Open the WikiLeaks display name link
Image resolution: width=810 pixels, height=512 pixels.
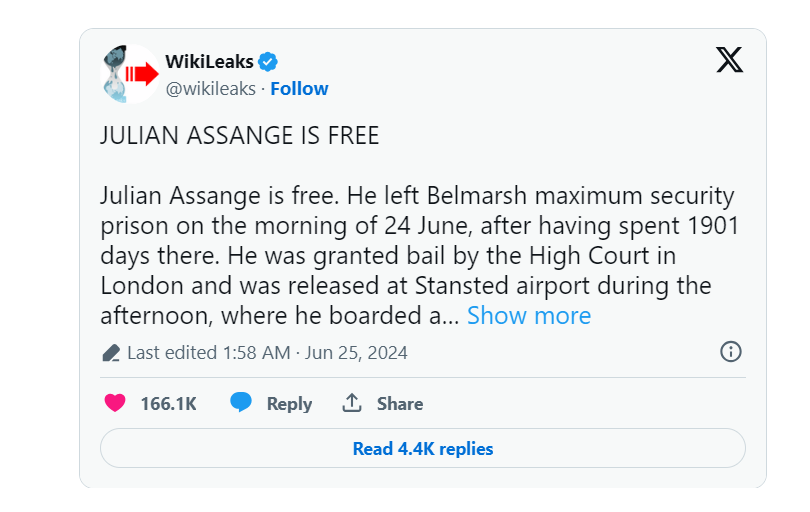[209, 62]
